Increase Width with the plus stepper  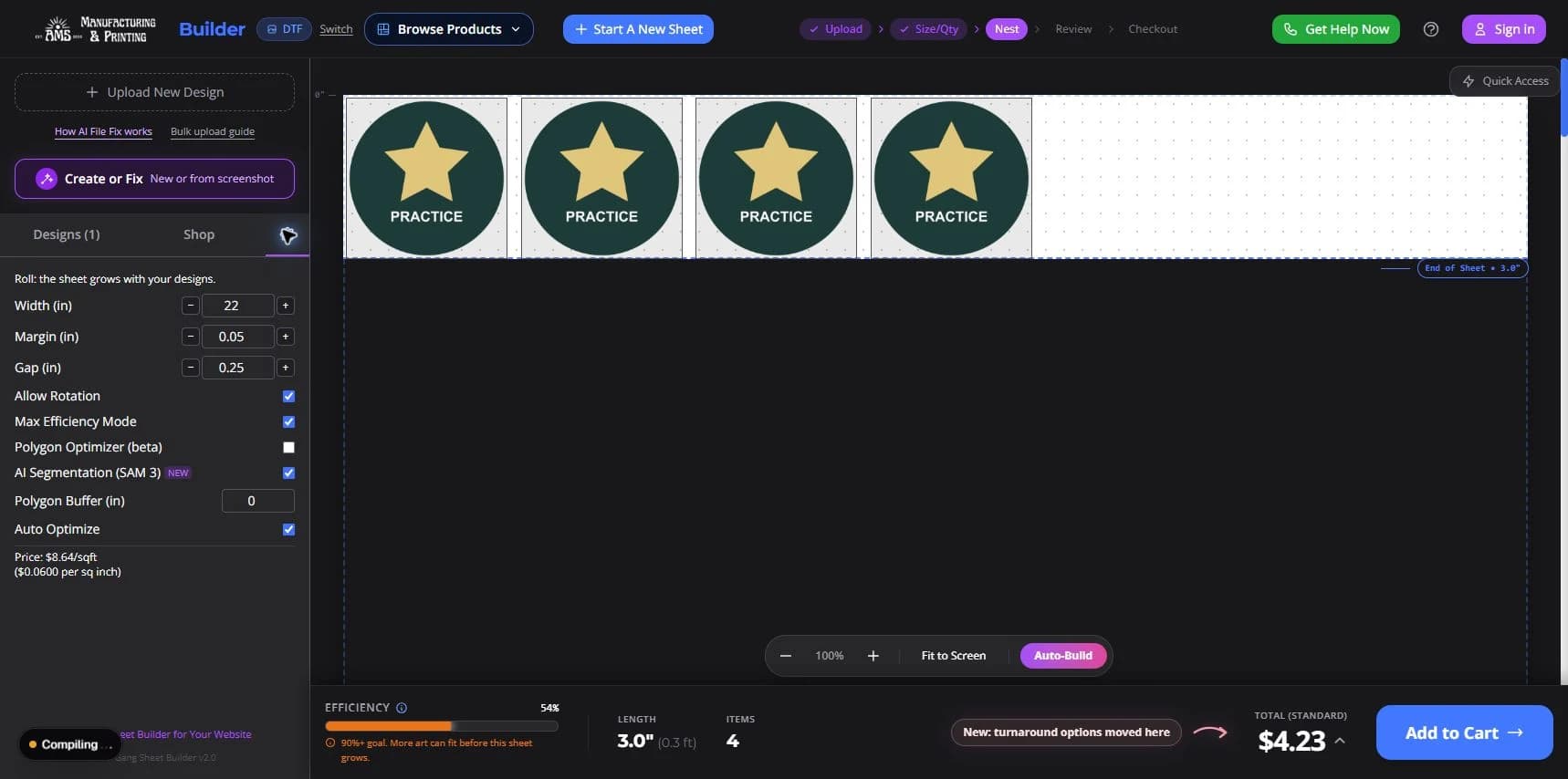[x=286, y=306]
